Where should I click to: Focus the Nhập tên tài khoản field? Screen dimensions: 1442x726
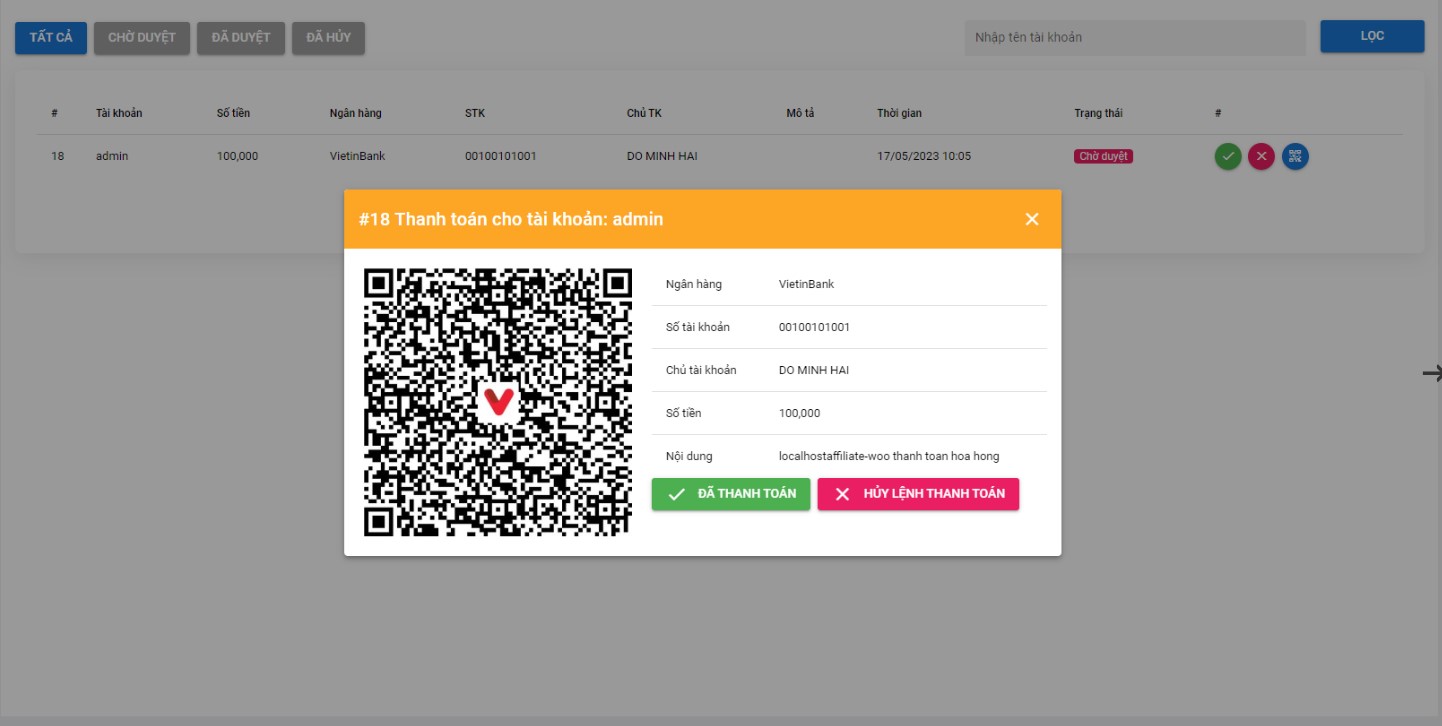pyautogui.click(x=1135, y=37)
